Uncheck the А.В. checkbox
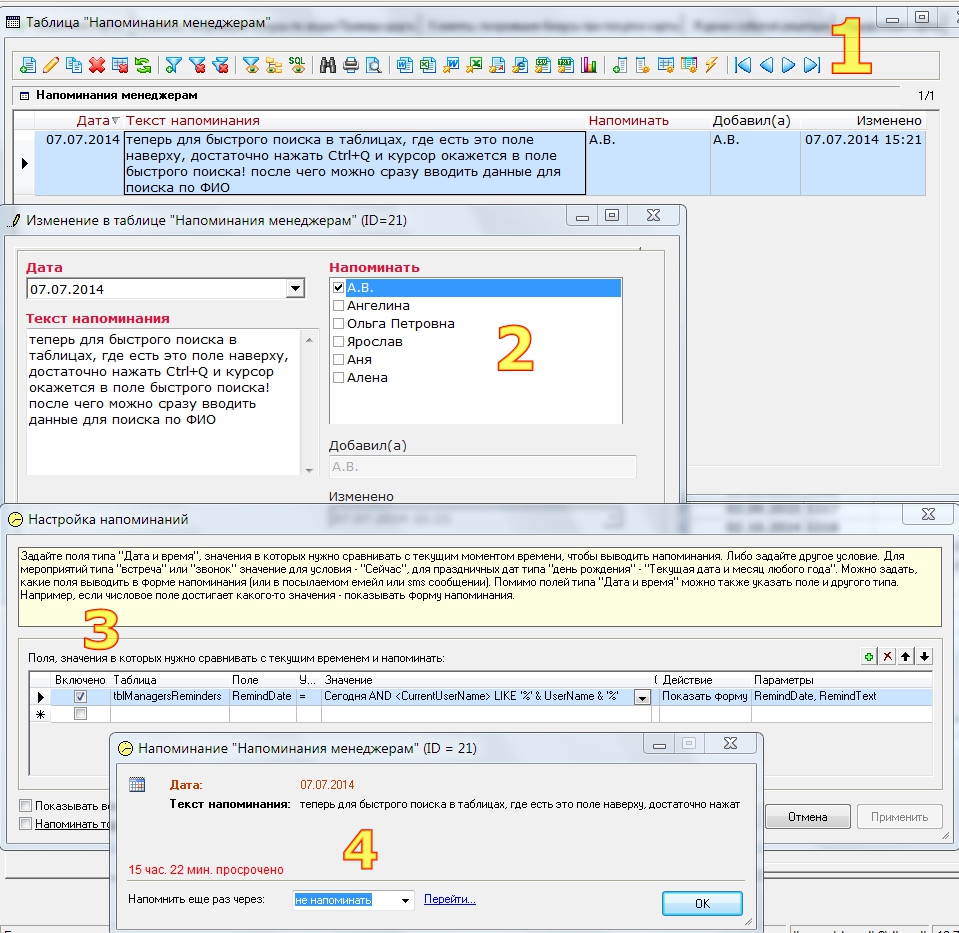The image size is (959, 933). pos(338,288)
